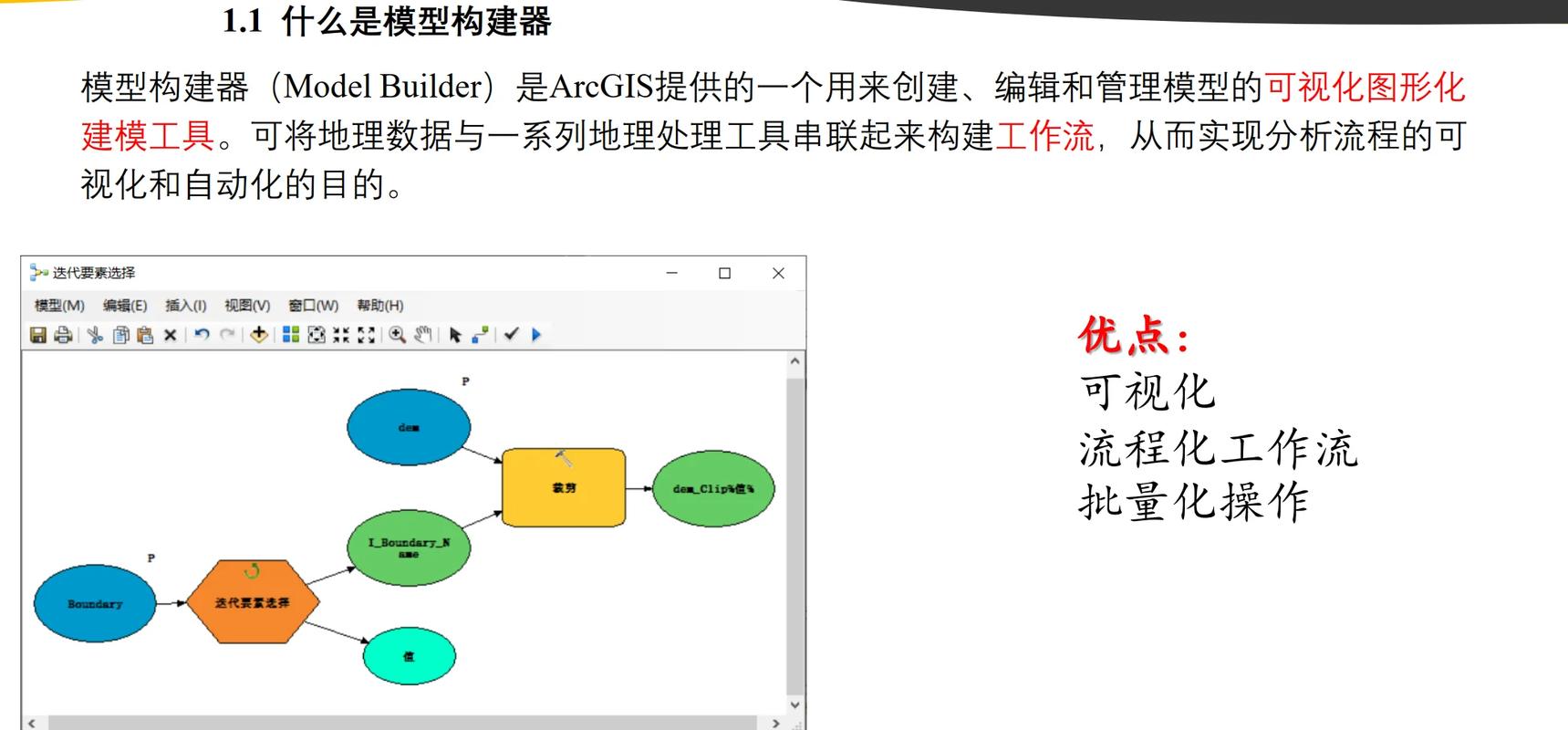This screenshot has height=730, width=1568.
Task: Select the blue dem input ellipse
Action: tap(409, 427)
